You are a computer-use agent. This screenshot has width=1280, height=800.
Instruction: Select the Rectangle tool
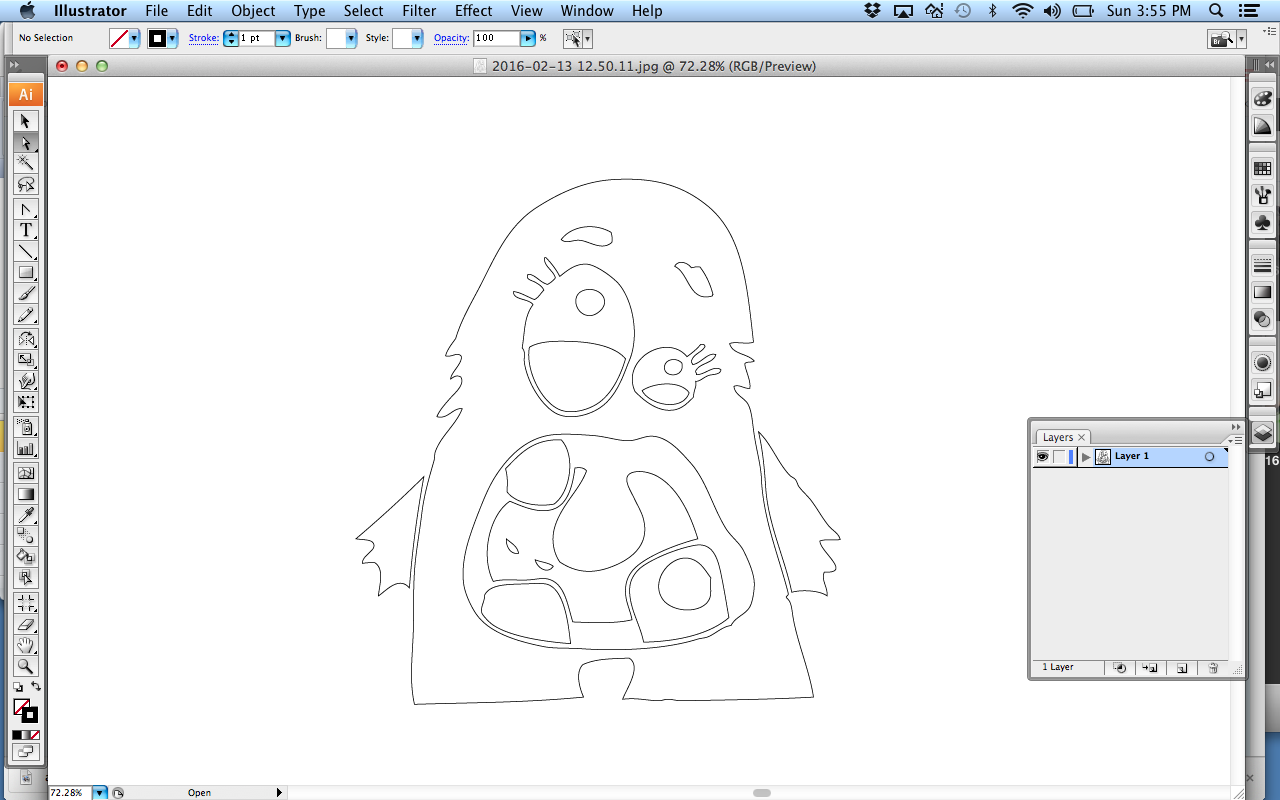pos(26,272)
